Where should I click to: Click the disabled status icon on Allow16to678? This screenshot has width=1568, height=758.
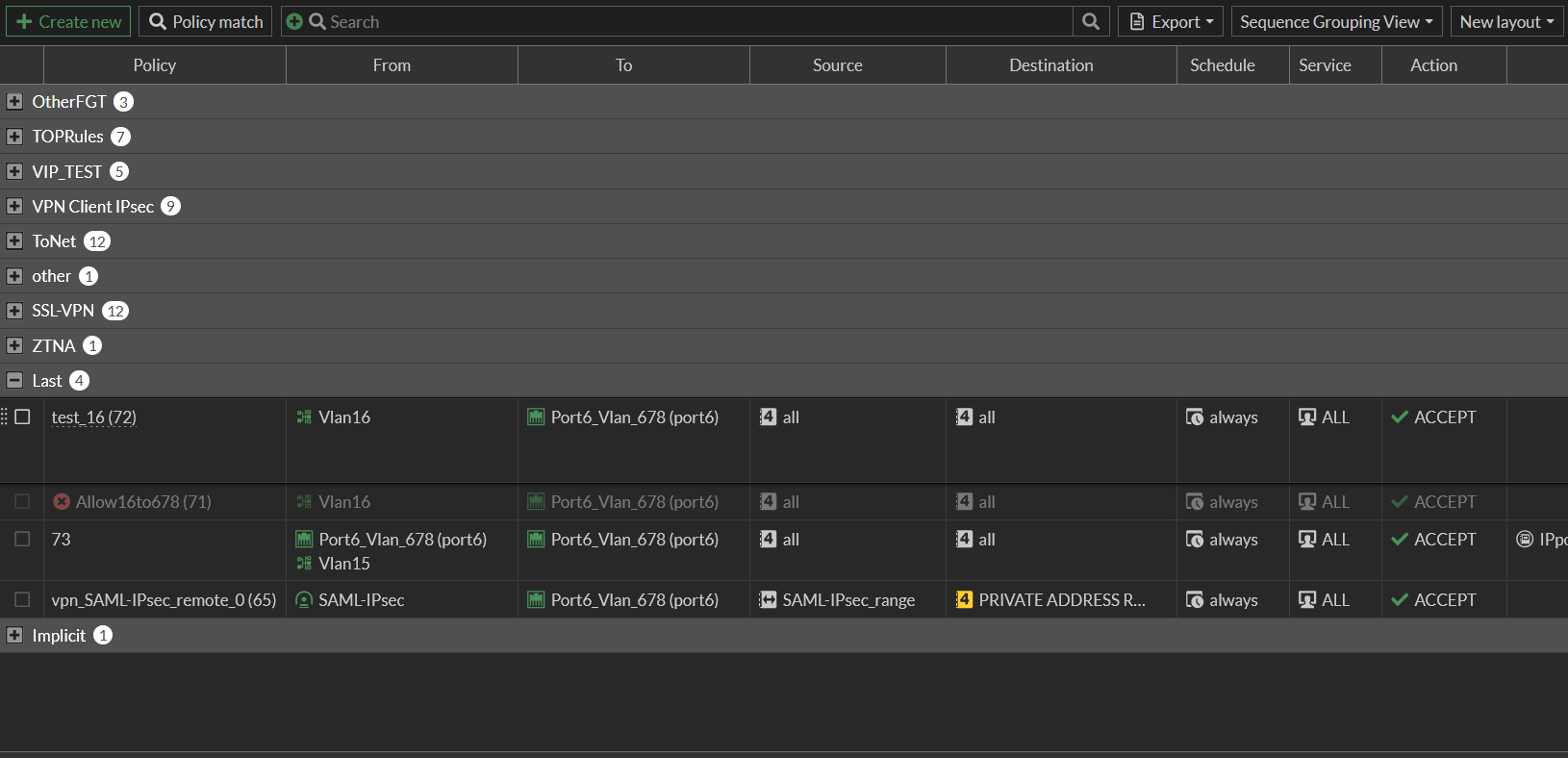62,501
